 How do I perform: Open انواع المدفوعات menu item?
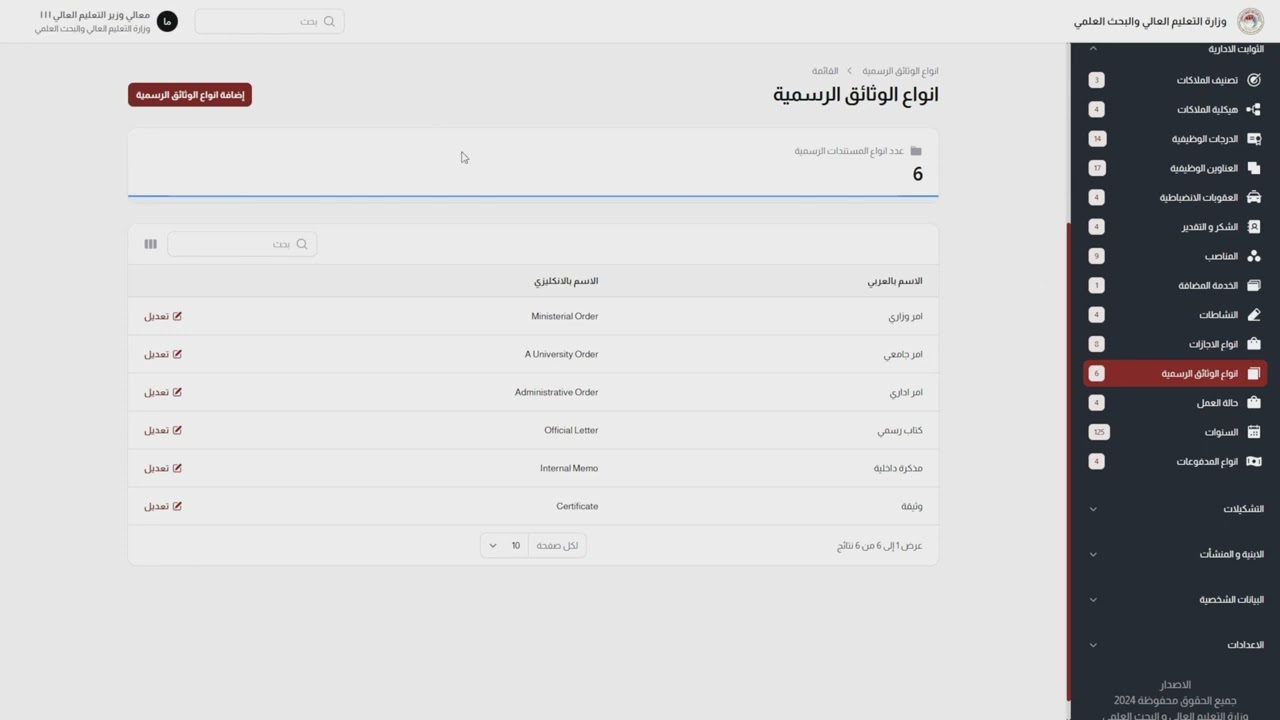tap(1174, 461)
